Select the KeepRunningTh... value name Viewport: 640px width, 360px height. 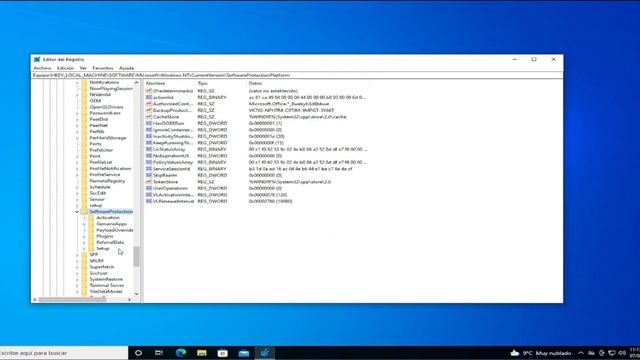tap(173, 143)
